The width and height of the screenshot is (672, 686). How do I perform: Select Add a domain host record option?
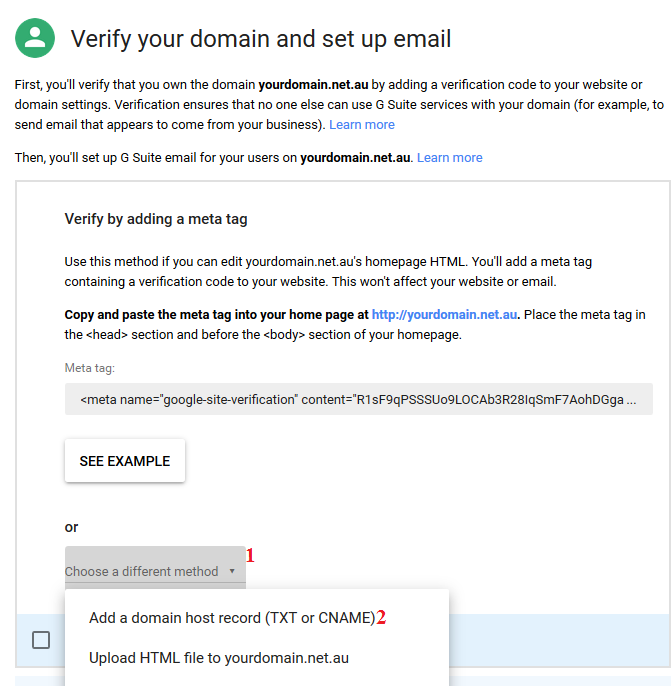click(231, 618)
